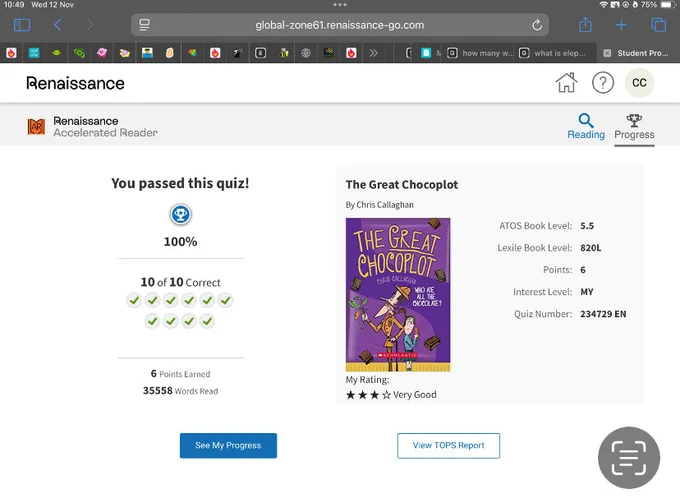Click the first star rating
This screenshot has width=680, height=503.
pyautogui.click(x=350, y=395)
